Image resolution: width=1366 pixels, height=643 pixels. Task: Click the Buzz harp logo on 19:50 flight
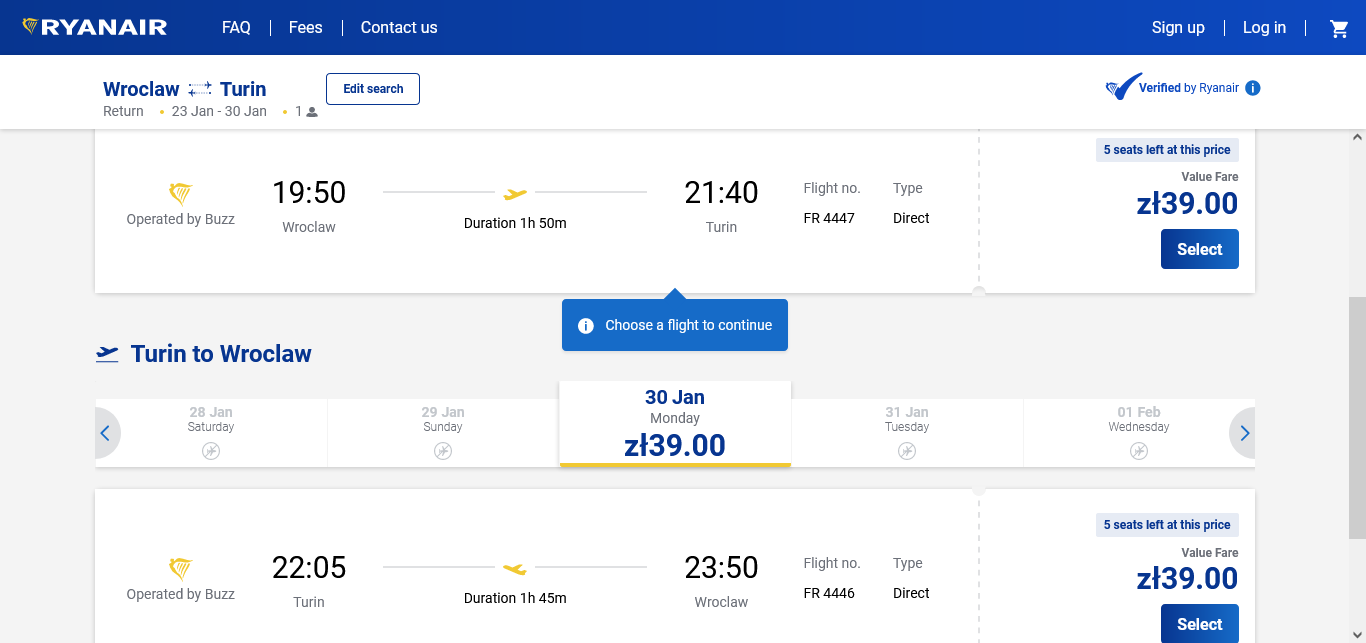180,194
